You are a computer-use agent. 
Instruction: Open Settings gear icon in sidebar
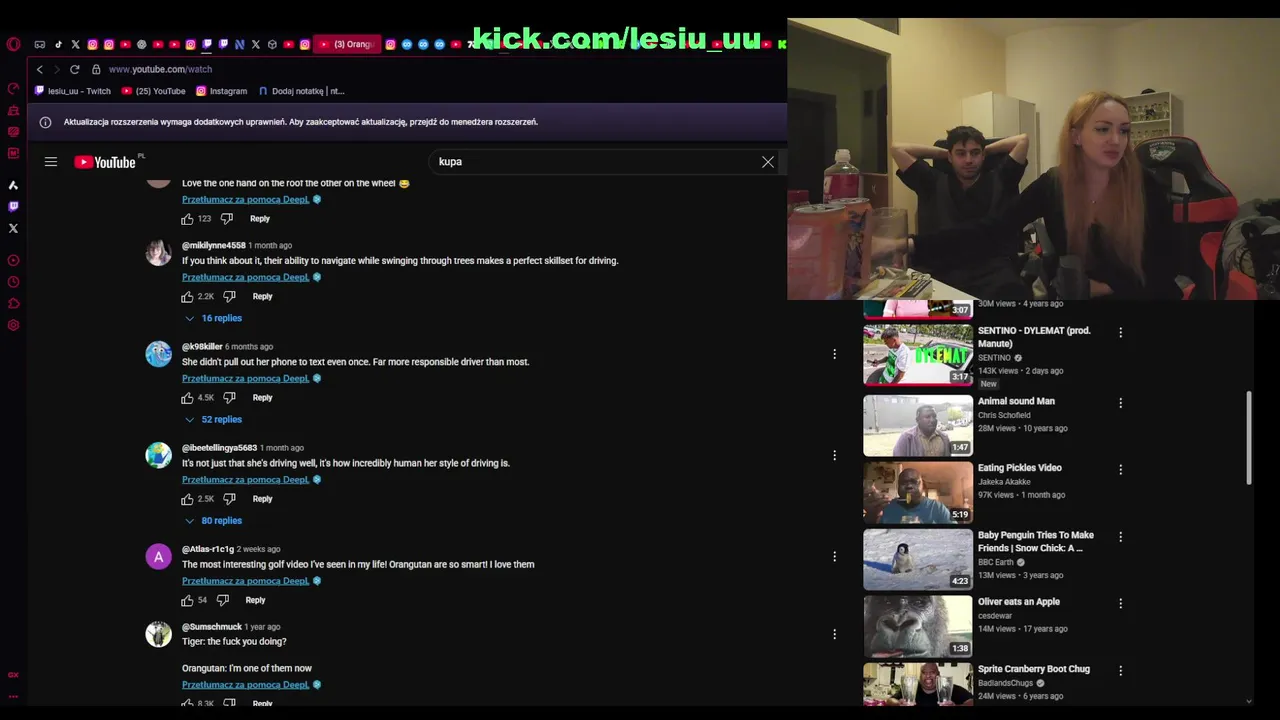pyautogui.click(x=13, y=325)
